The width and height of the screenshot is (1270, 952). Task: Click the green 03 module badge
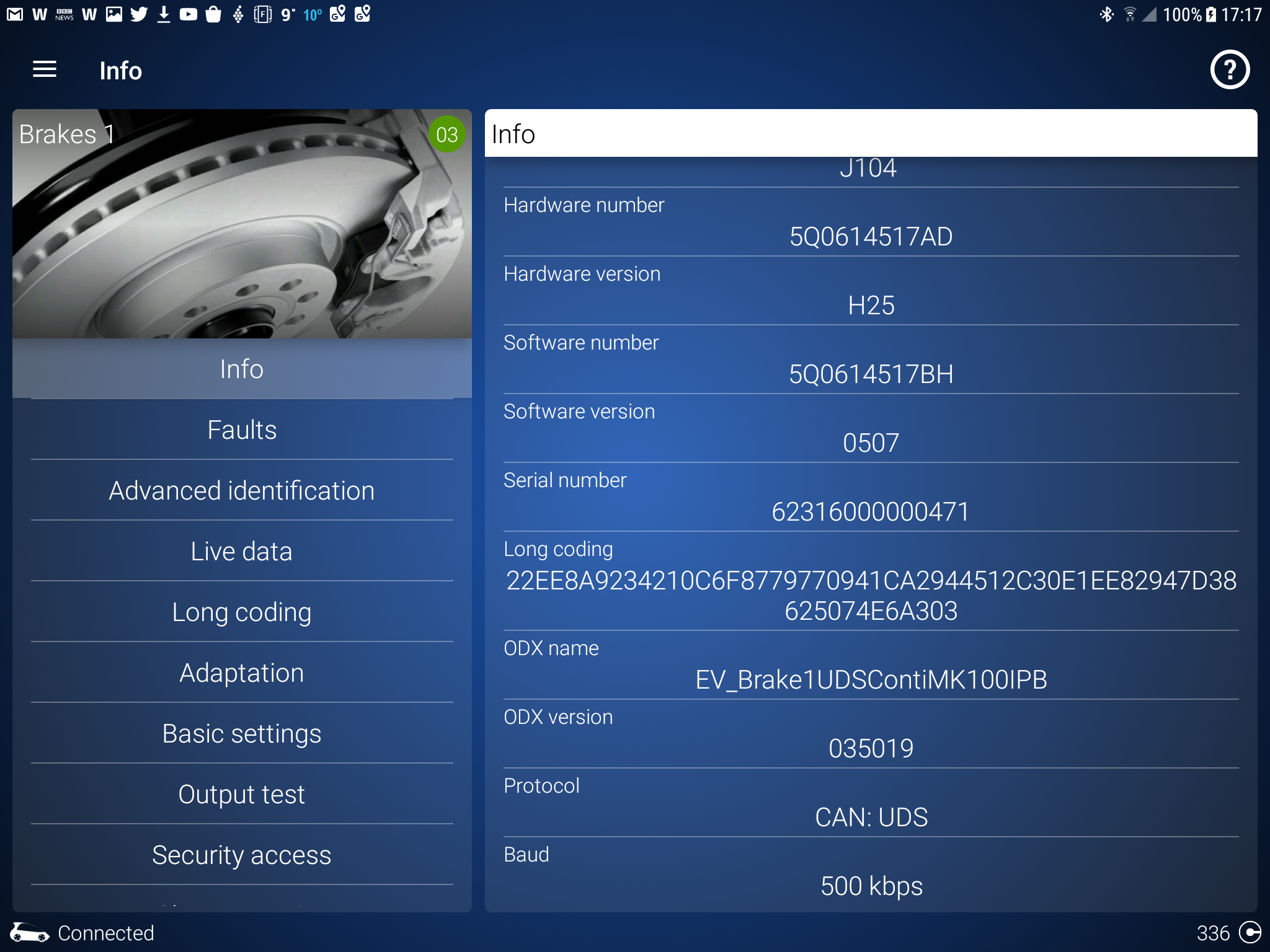(x=446, y=134)
